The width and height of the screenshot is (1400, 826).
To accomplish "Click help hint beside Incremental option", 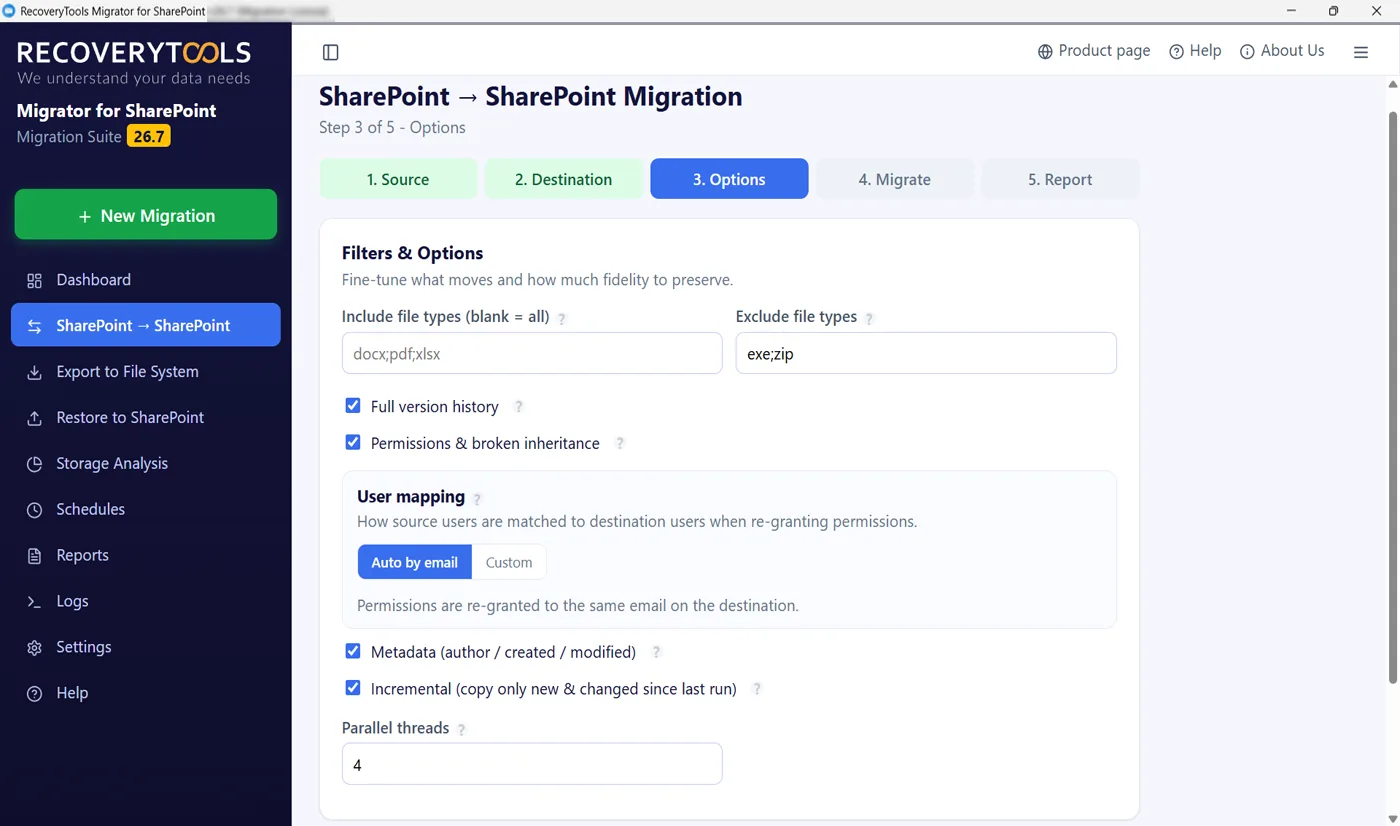I will [757, 689].
